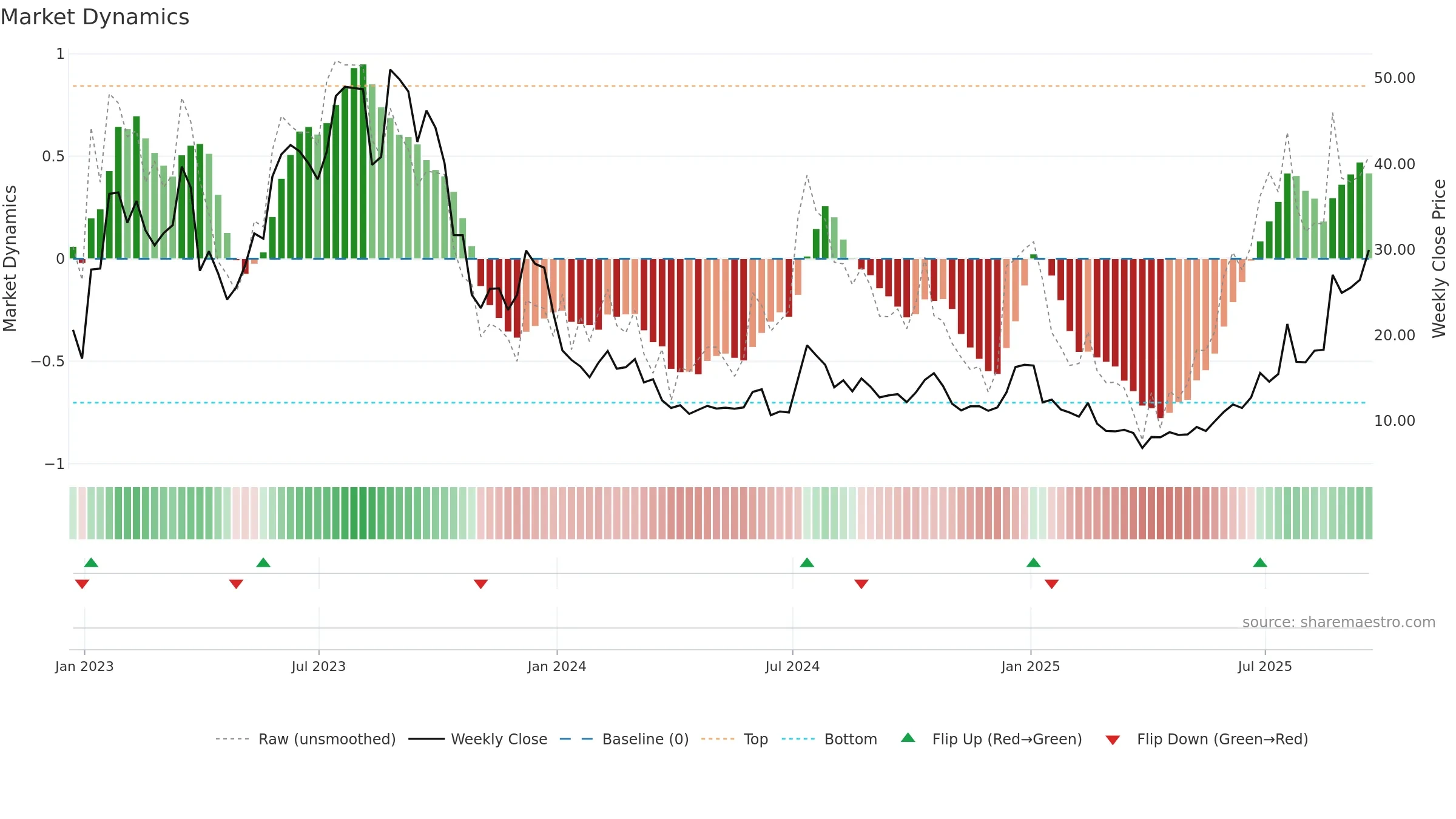Screen dimensions: 1456x819
Task: Click the source: sharemaestro.com text
Action: (1339, 622)
